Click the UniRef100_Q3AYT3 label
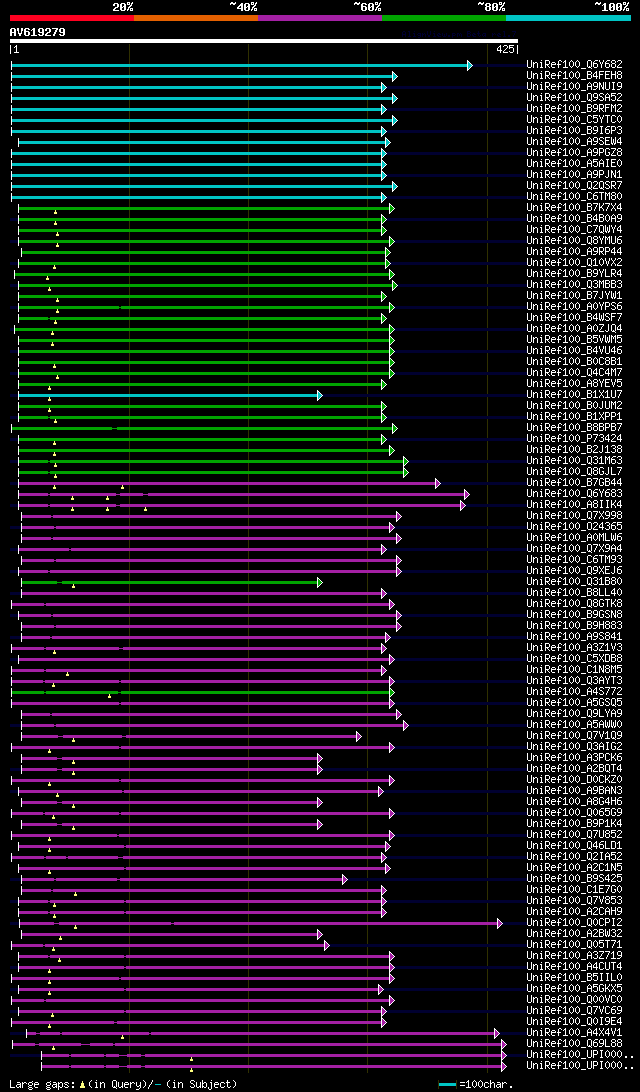The height and width of the screenshot is (1092, 640). [575, 680]
